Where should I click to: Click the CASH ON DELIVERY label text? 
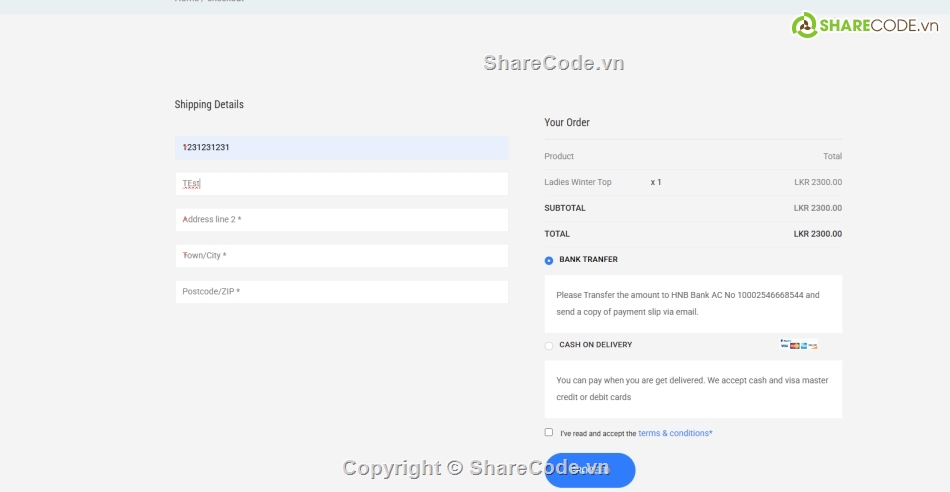[x=595, y=345]
